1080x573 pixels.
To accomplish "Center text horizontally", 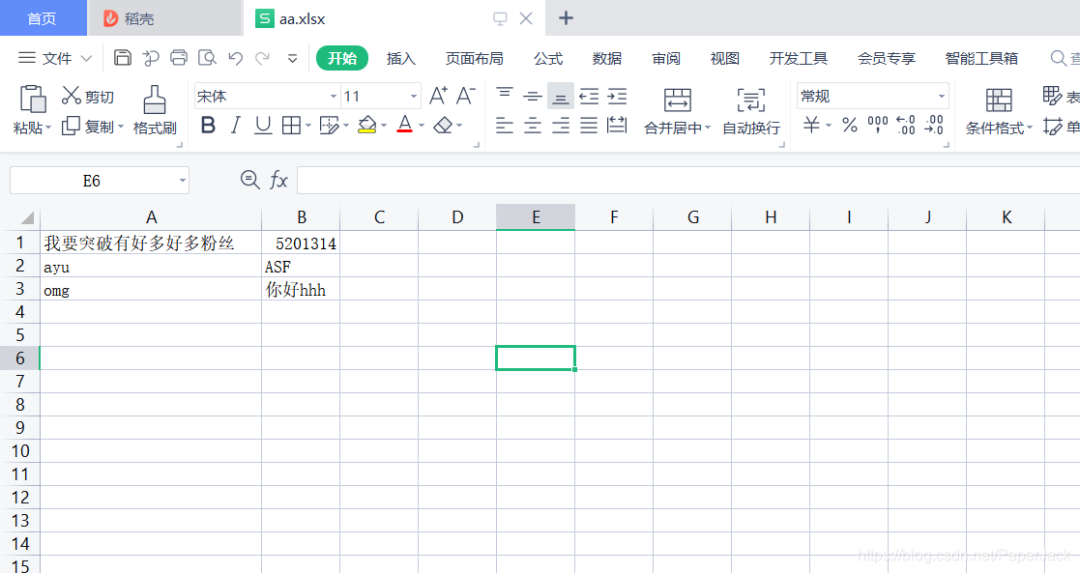I will [x=532, y=125].
